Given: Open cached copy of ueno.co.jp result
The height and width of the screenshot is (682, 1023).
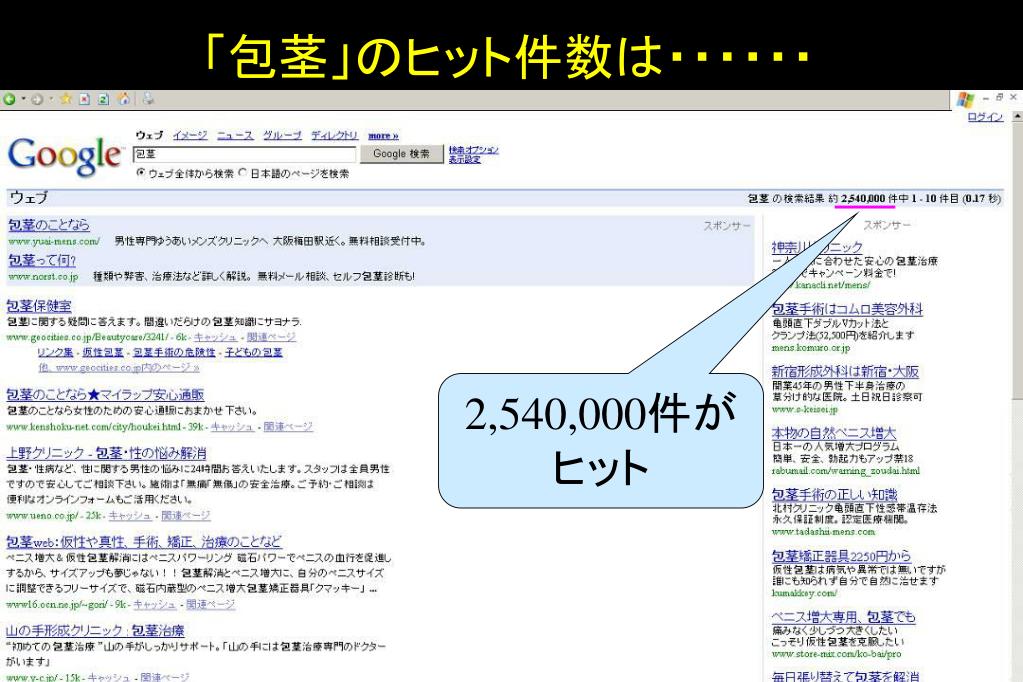Looking at the screenshot, I should click(130, 515).
